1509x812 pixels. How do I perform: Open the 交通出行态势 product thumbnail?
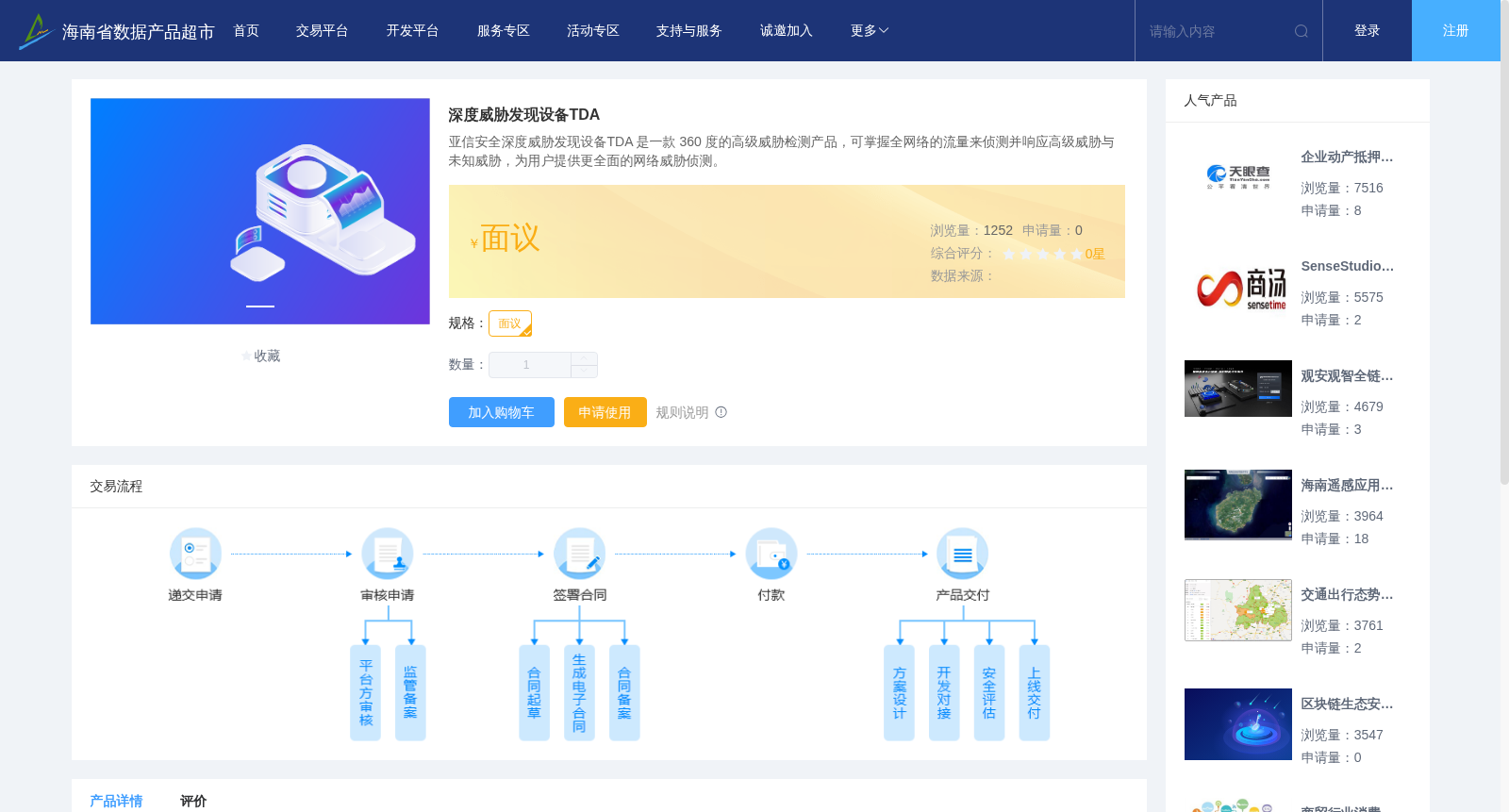[1238, 610]
